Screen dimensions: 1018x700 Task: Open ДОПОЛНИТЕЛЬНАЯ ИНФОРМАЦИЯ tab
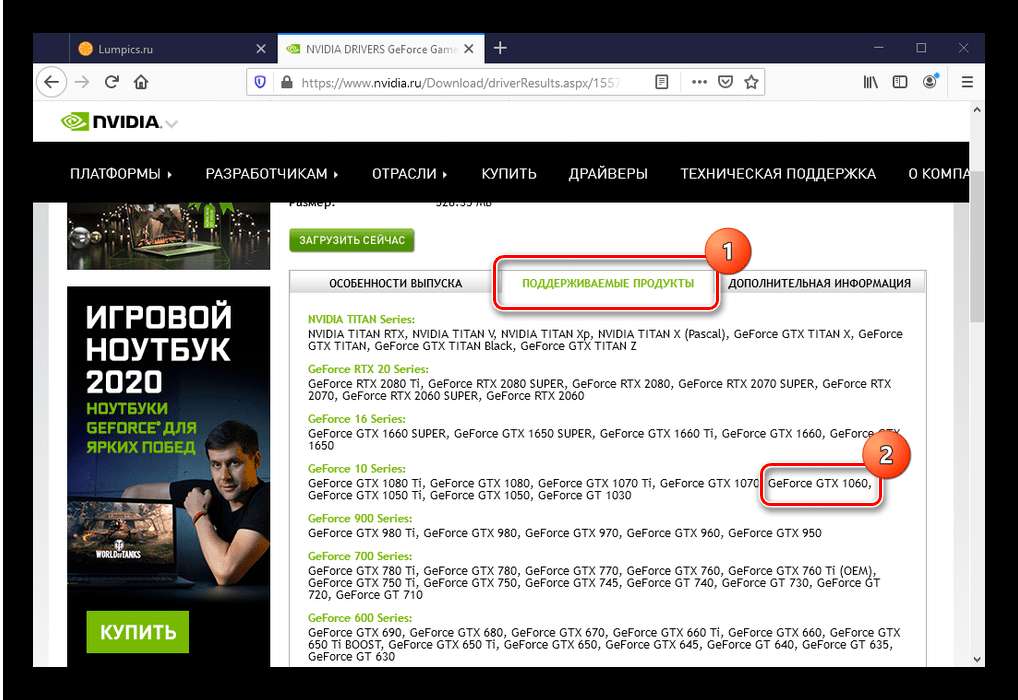pyautogui.click(x=819, y=283)
